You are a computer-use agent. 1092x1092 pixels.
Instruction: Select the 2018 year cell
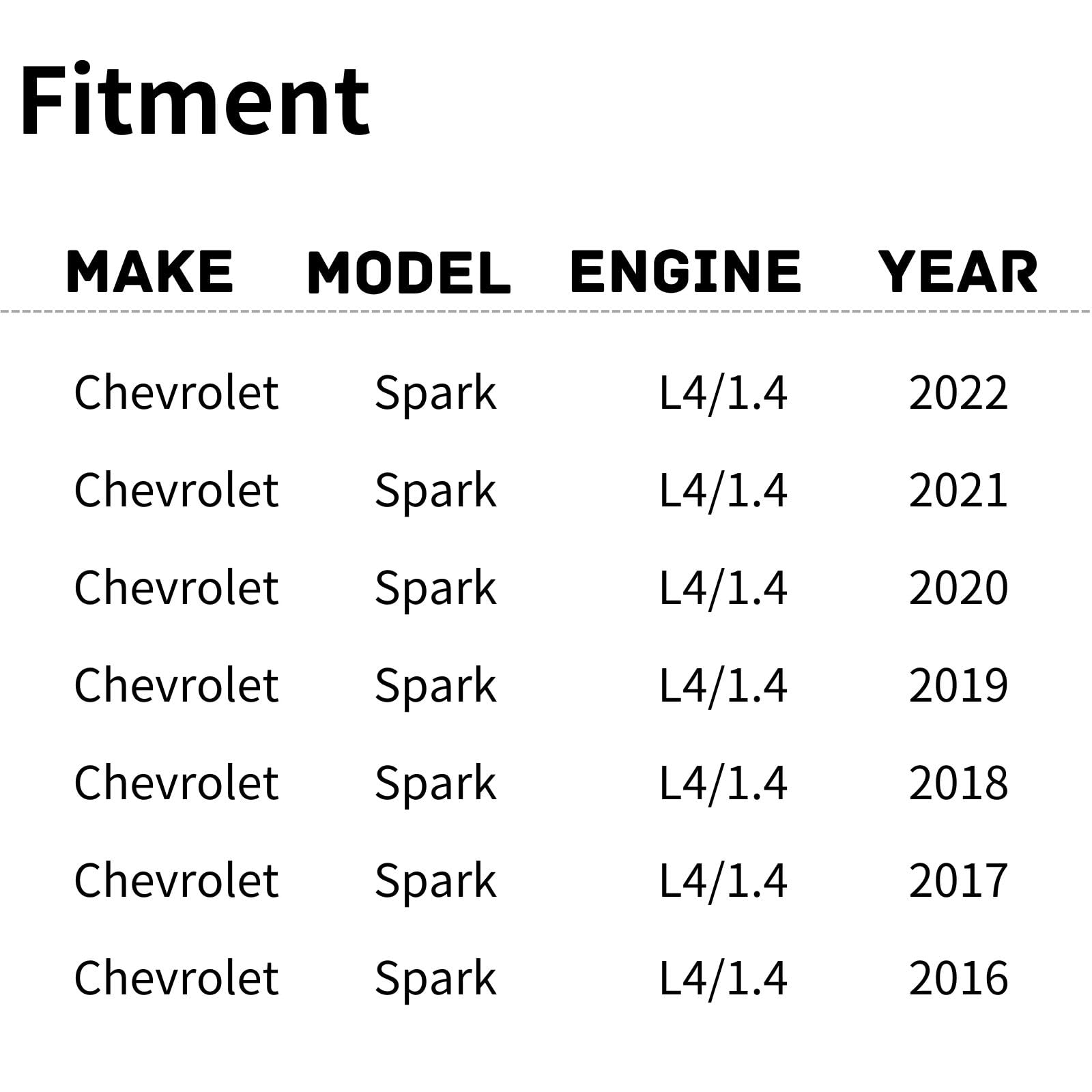[958, 784]
